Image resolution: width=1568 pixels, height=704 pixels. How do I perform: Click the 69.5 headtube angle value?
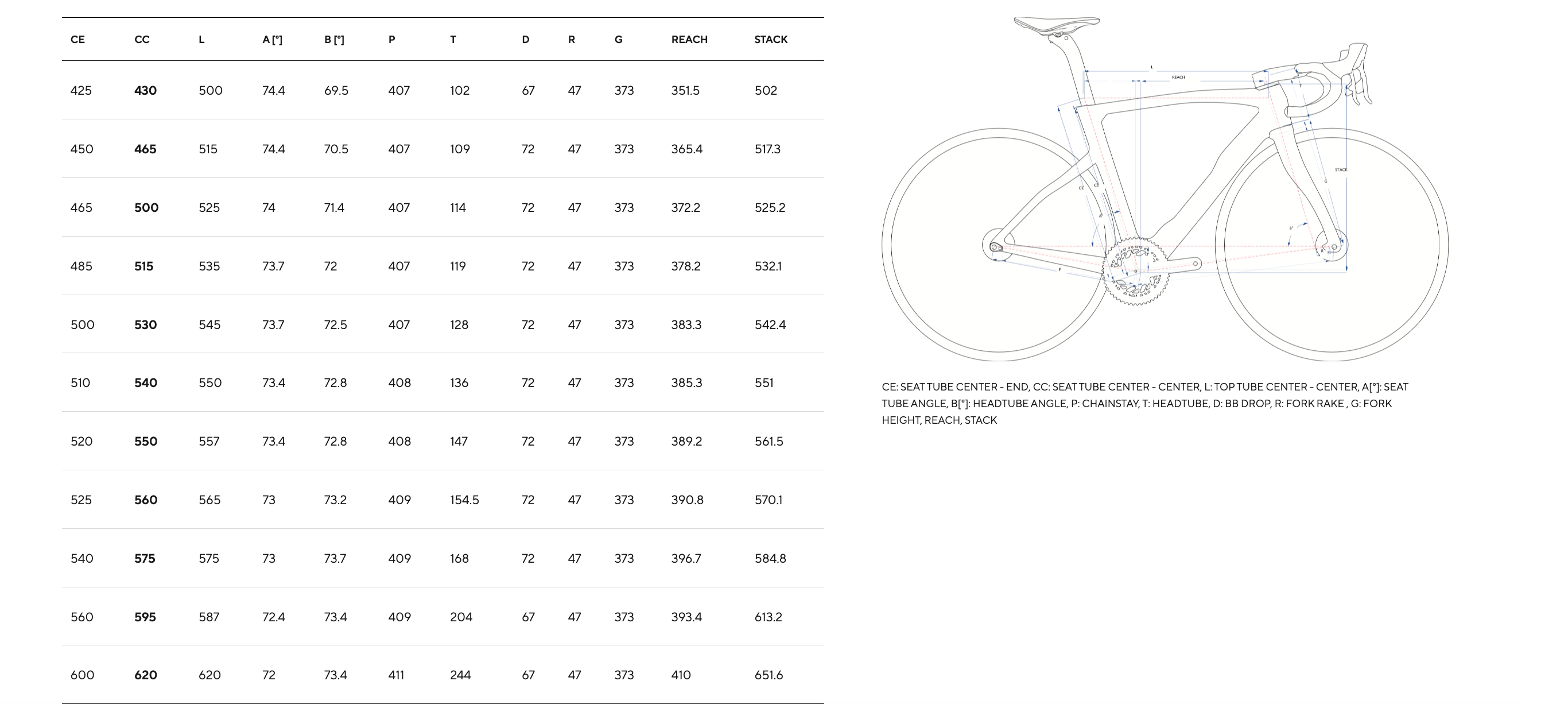336,91
